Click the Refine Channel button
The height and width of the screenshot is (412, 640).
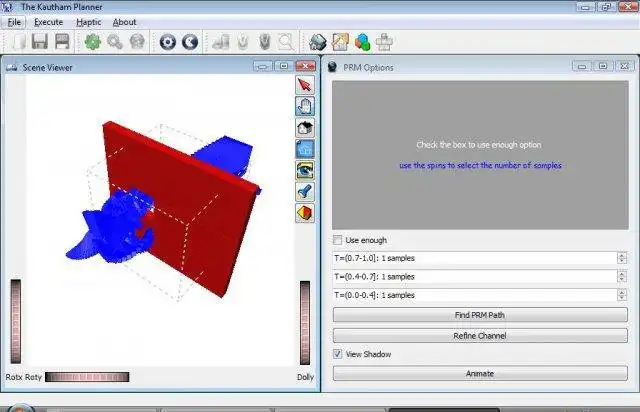click(x=480, y=336)
